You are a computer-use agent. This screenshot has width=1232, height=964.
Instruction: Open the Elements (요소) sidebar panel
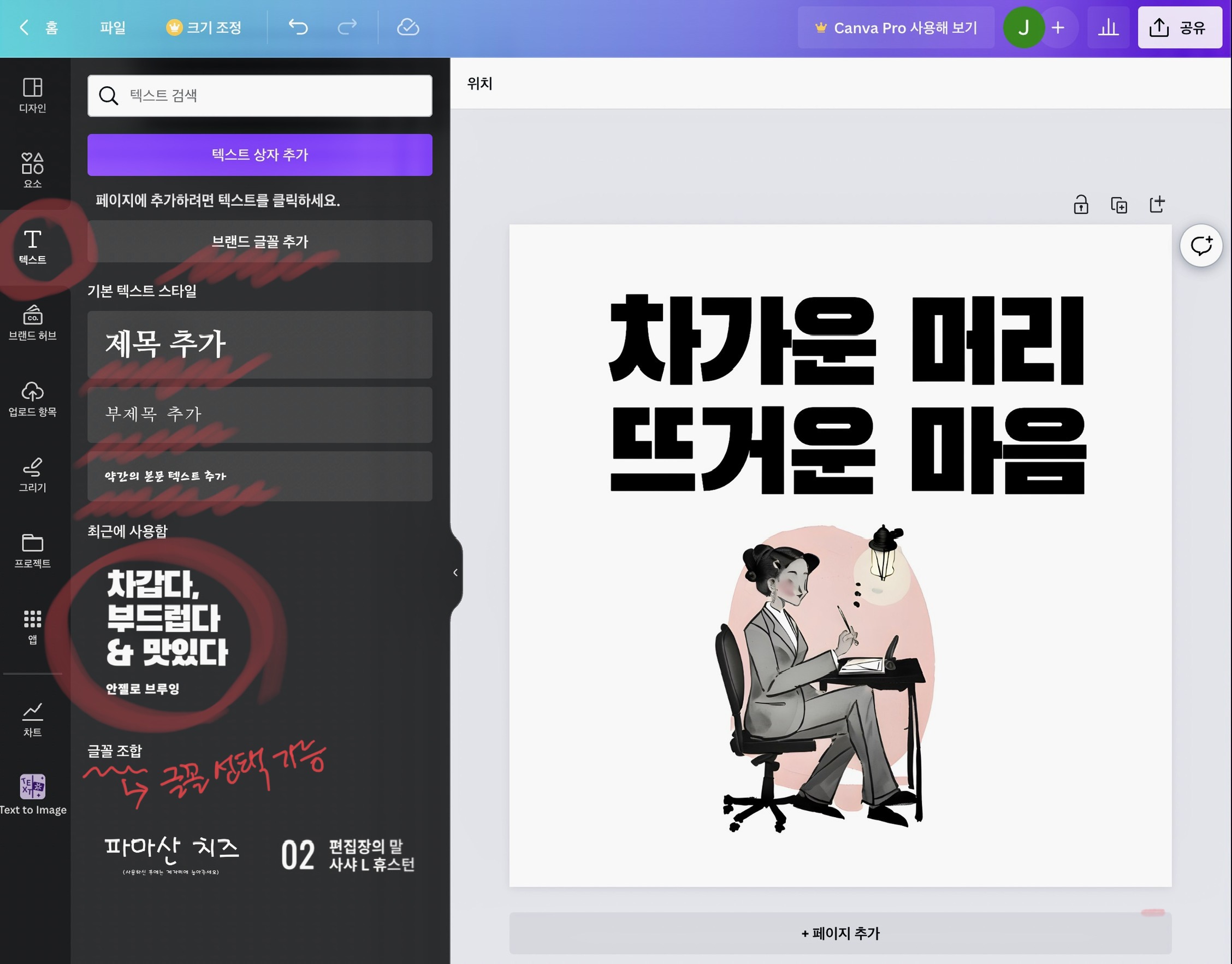click(32, 169)
